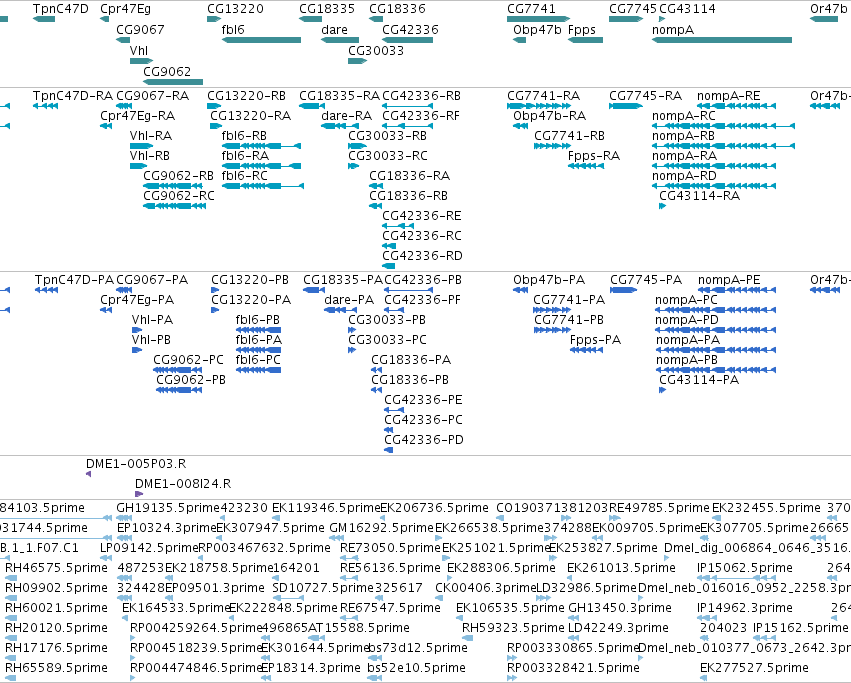Screen dimensions: 851x683
Task: Click the DME1-008I24.R clone marker
Action: coord(138,494)
